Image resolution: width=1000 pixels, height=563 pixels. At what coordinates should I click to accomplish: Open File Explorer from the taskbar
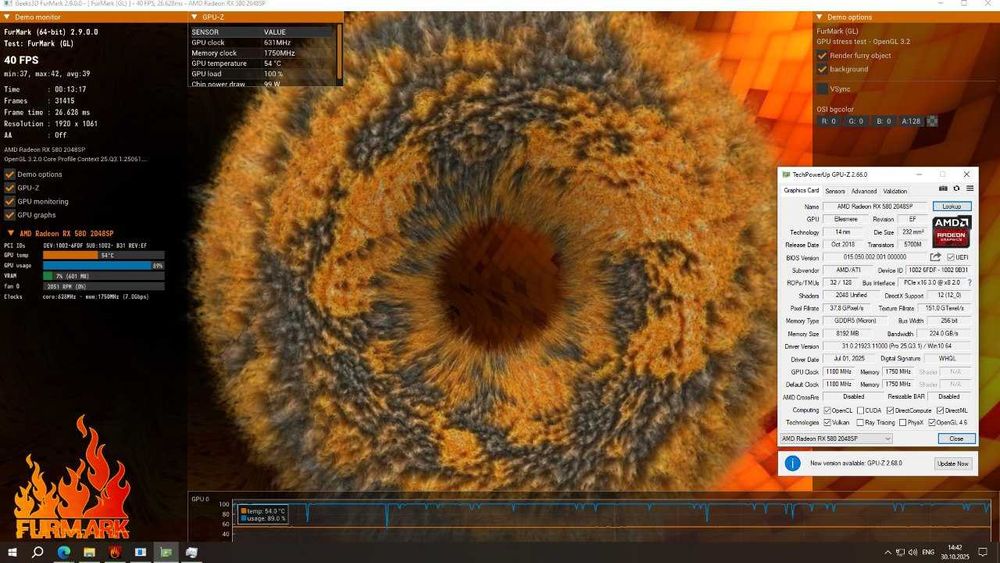(89, 552)
